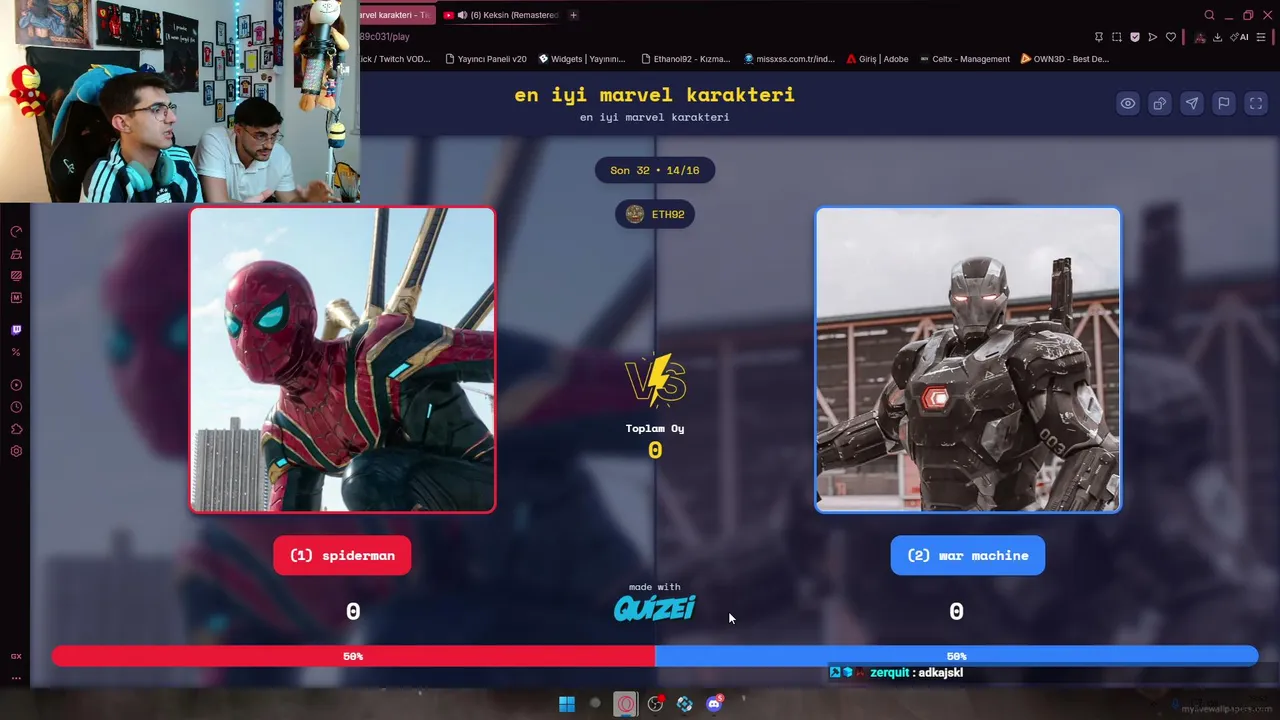Open the 'Giriş | Adobe' bookmark
The width and height of the screenshot is (1280, 720).
[877, 59]
